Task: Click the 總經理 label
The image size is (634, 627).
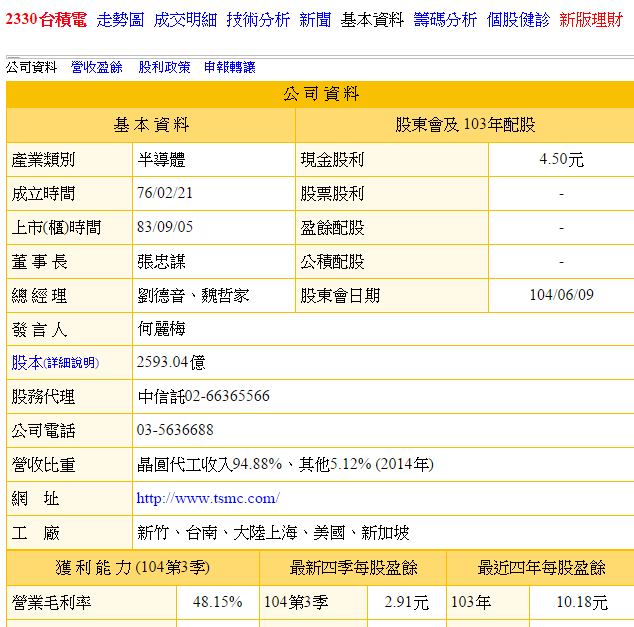Action: click(x=40, y=296)
